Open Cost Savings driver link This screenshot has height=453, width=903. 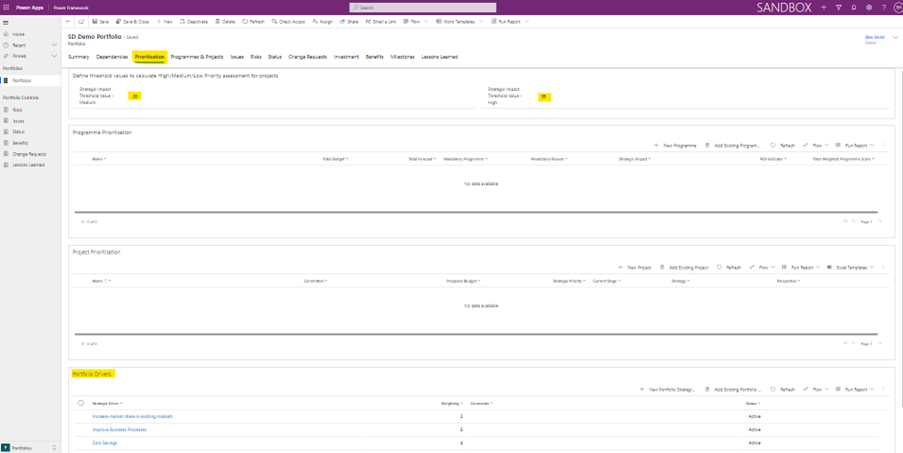pos(105,443)
